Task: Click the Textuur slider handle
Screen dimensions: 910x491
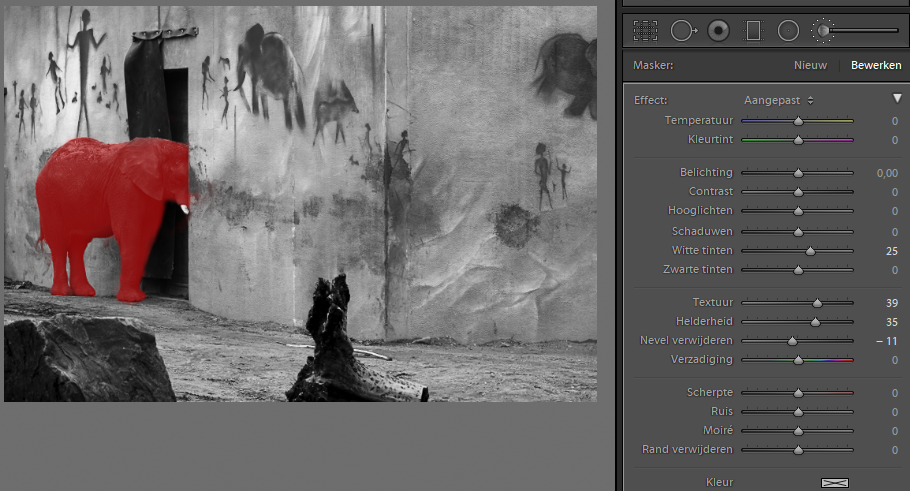Action: click(817, 303)
